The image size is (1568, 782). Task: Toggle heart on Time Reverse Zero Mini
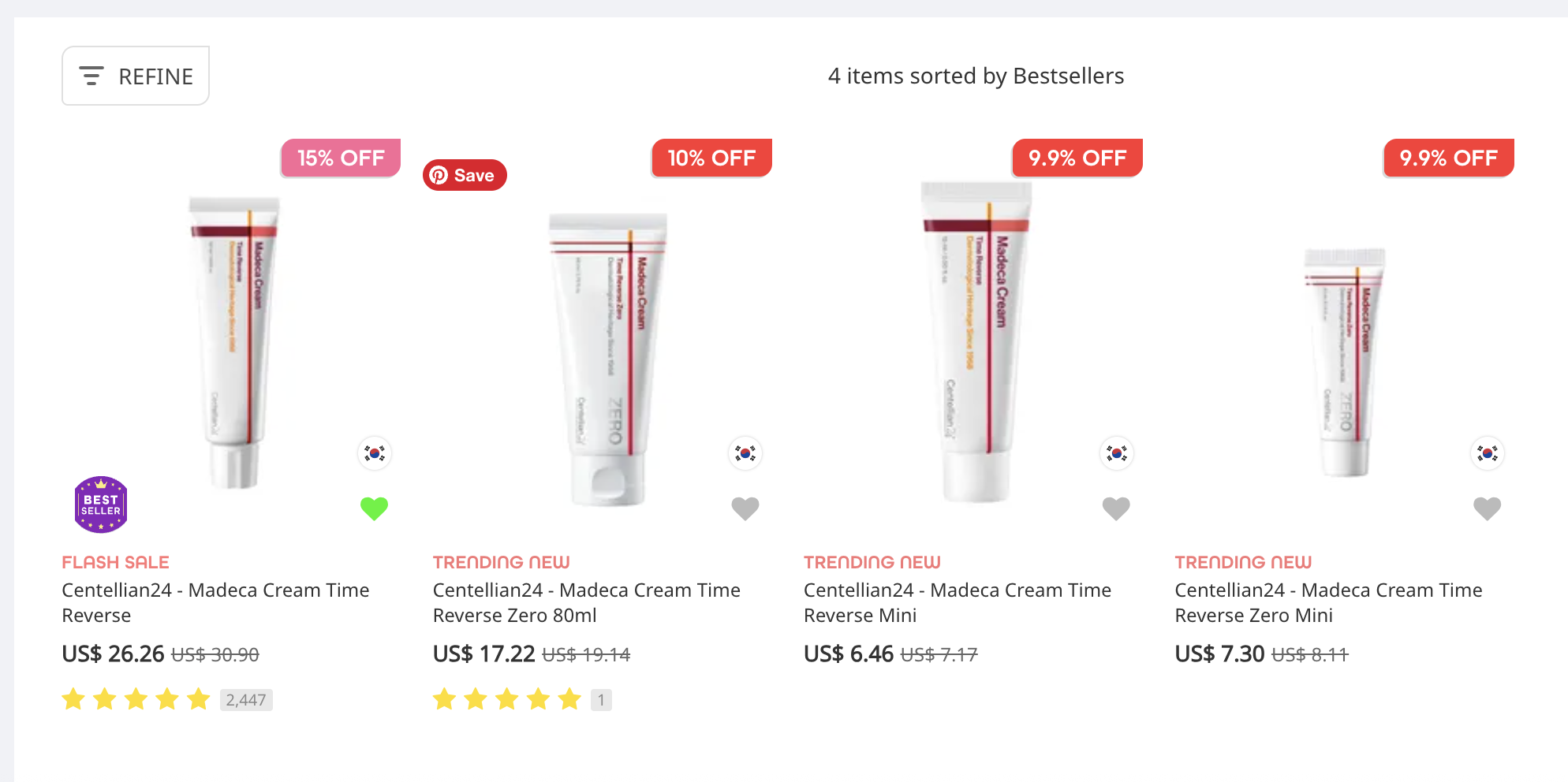tap(1487, 508)
